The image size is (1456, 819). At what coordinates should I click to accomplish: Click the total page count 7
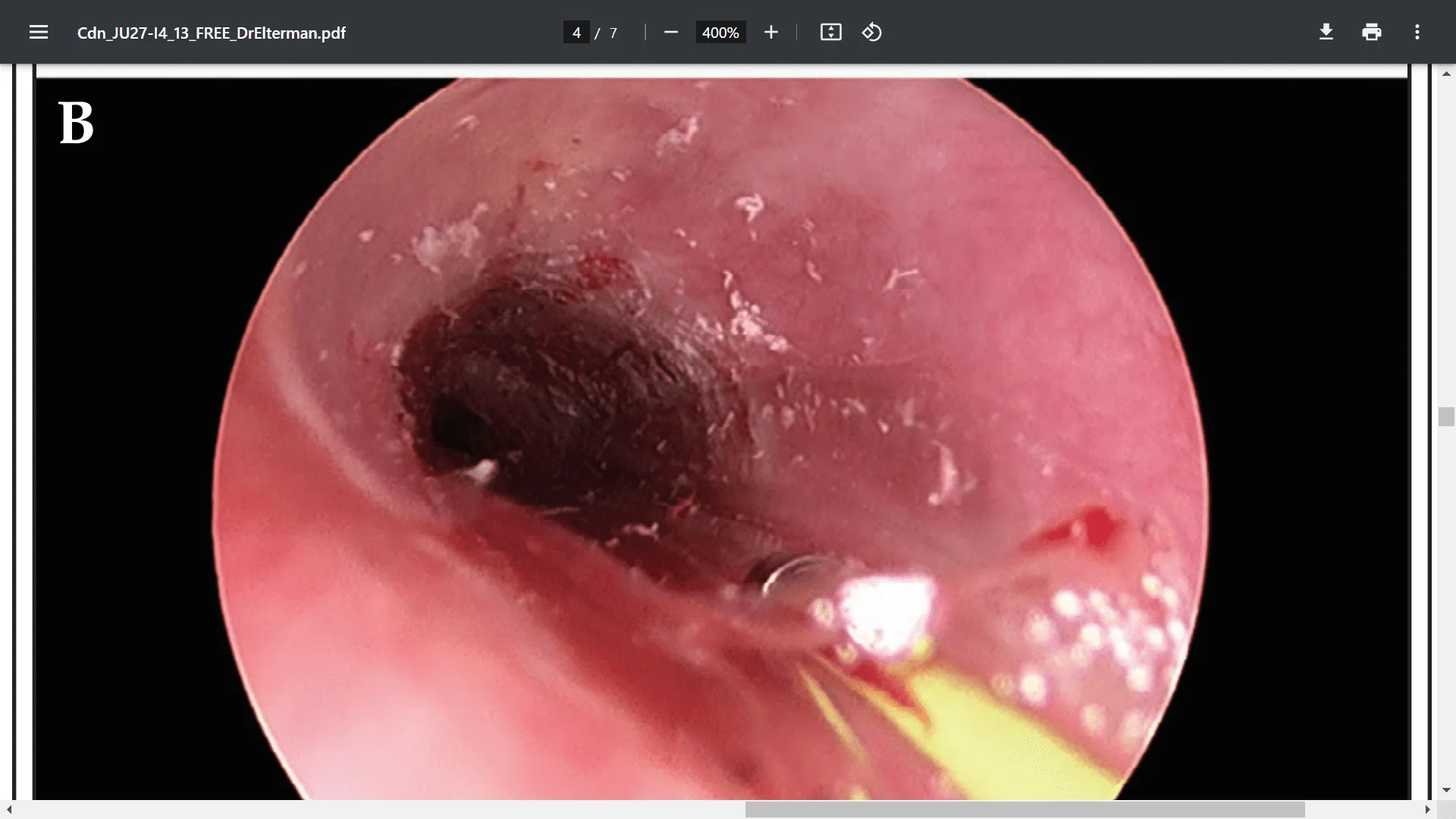(613, 33)
